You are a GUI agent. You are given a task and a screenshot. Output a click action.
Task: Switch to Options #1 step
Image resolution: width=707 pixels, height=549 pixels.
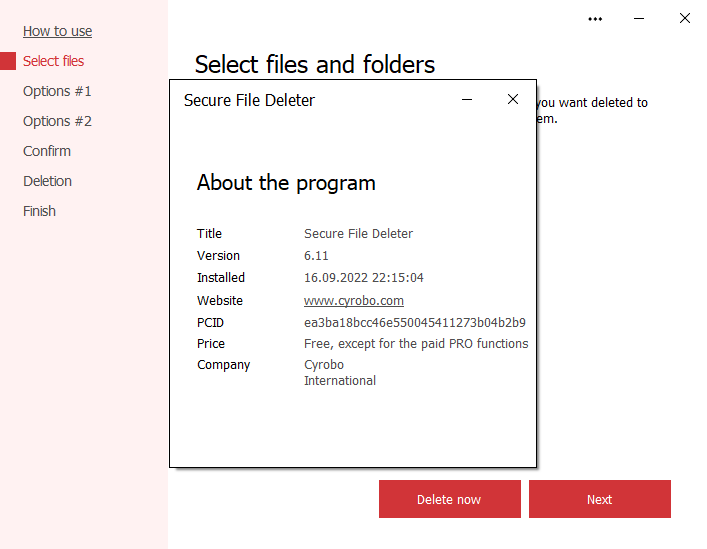[x=57, y=91]
